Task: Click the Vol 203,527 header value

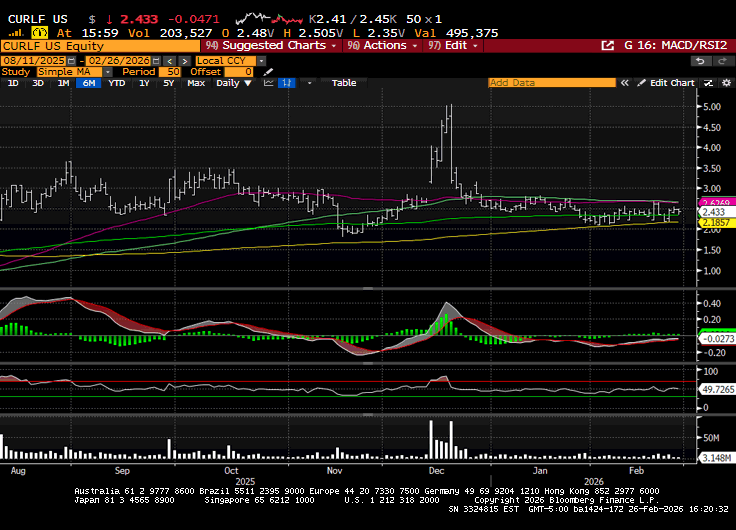Action: [x=170, y=33]
